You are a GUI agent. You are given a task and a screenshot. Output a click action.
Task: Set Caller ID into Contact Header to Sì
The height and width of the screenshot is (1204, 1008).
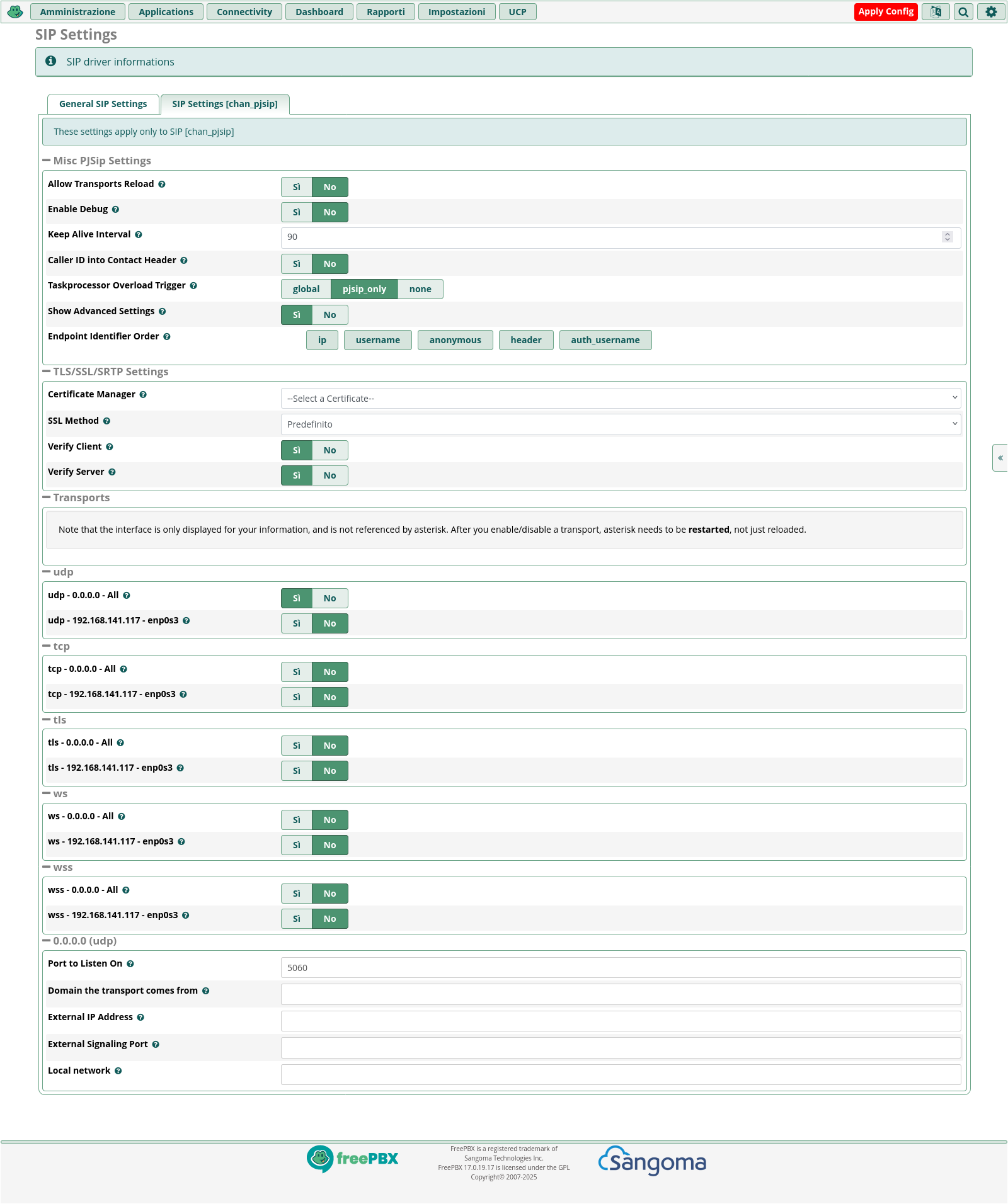297,264
